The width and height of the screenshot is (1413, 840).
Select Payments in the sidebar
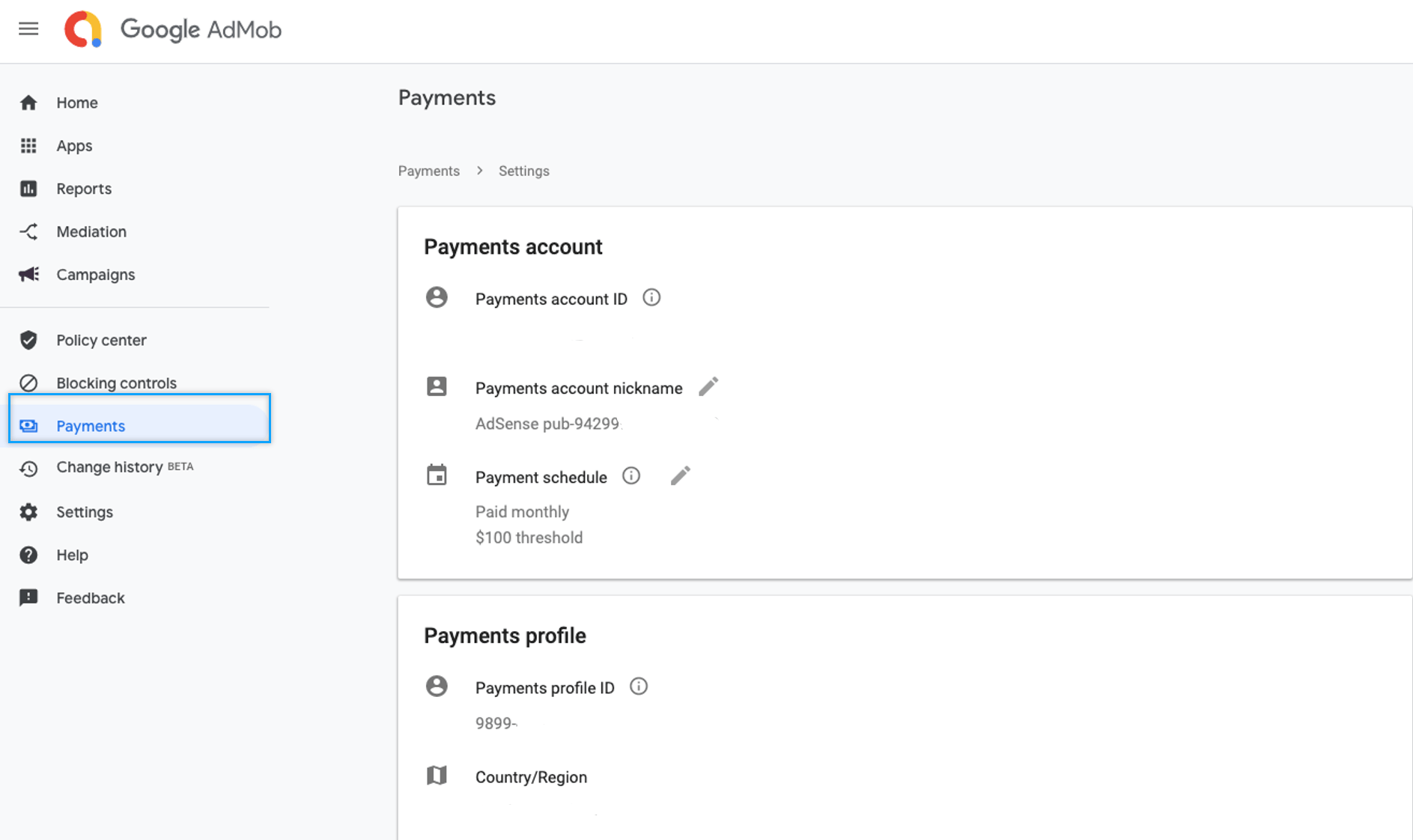91,426
